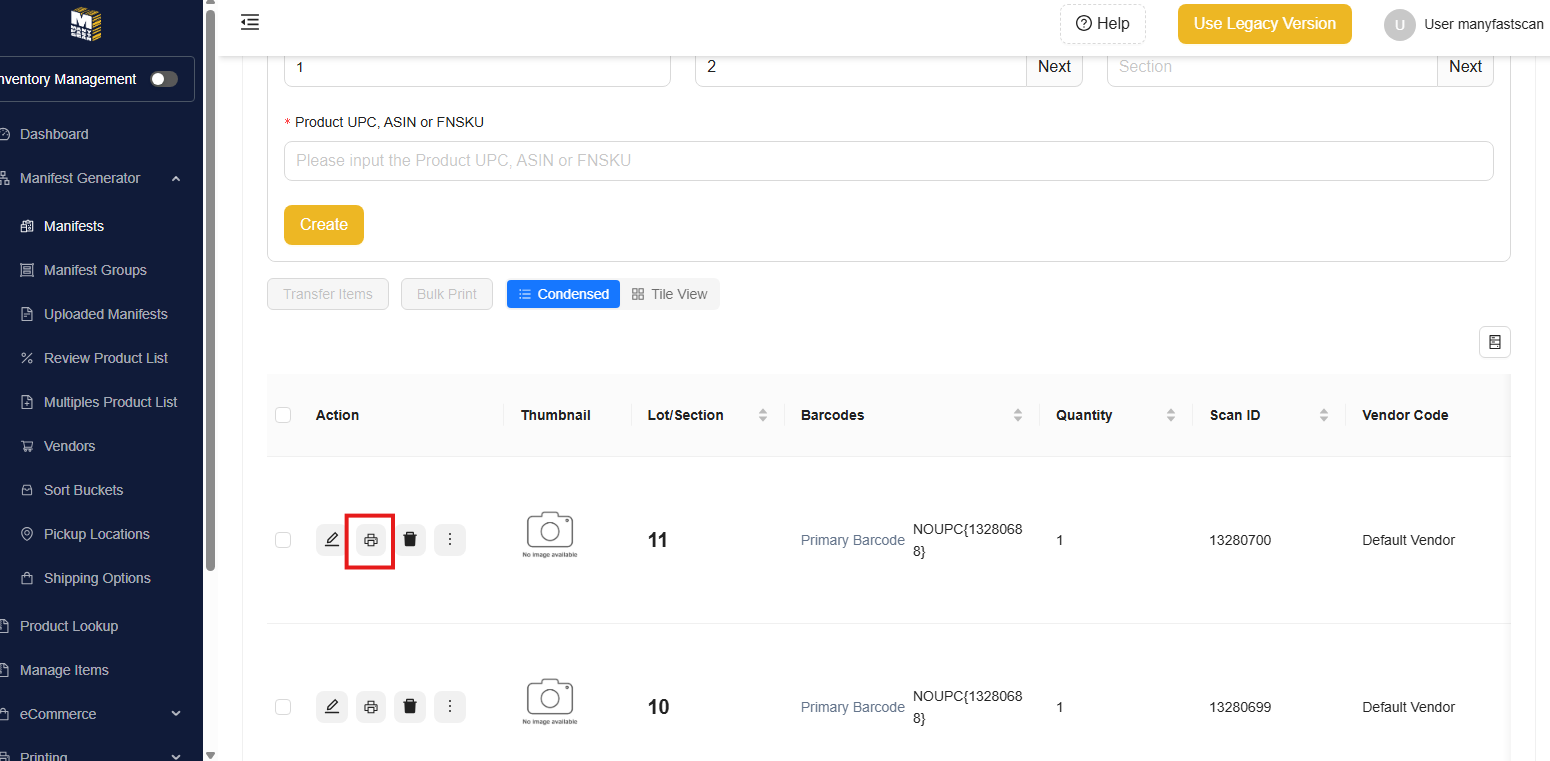Check the select-all checkbox in table header
This screenshot has width=1550, height=761.
[283, 415]
